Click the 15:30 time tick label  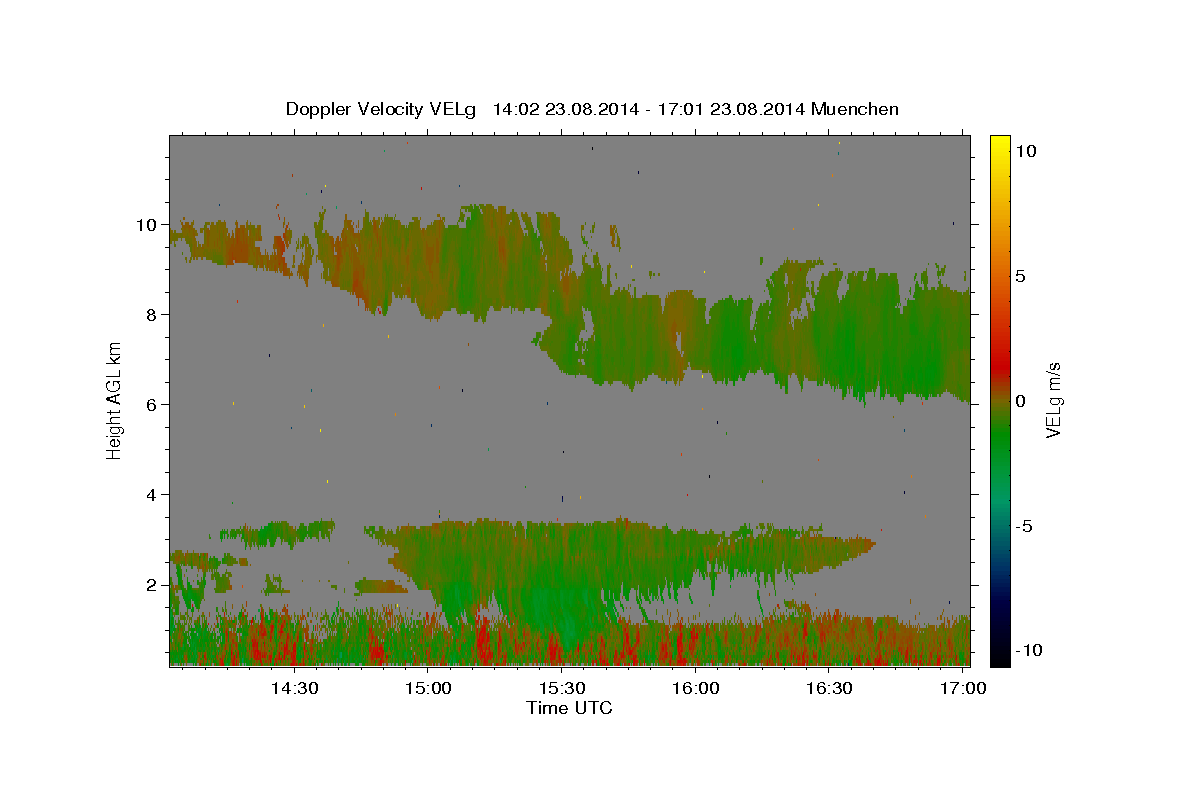click(x=563, y=688)
